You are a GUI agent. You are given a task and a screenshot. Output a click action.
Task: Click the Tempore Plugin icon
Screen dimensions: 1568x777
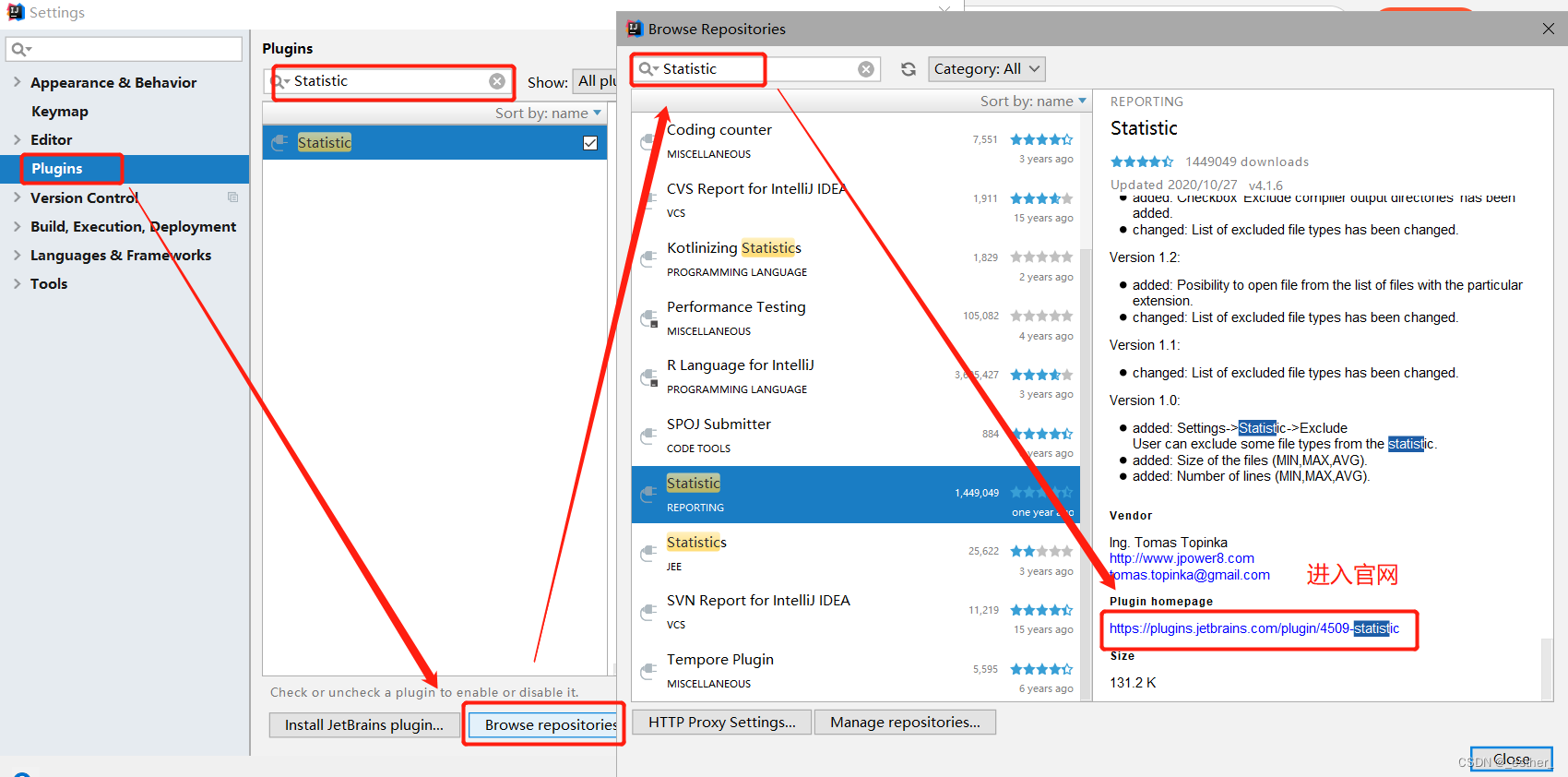[x=648, y=671]
